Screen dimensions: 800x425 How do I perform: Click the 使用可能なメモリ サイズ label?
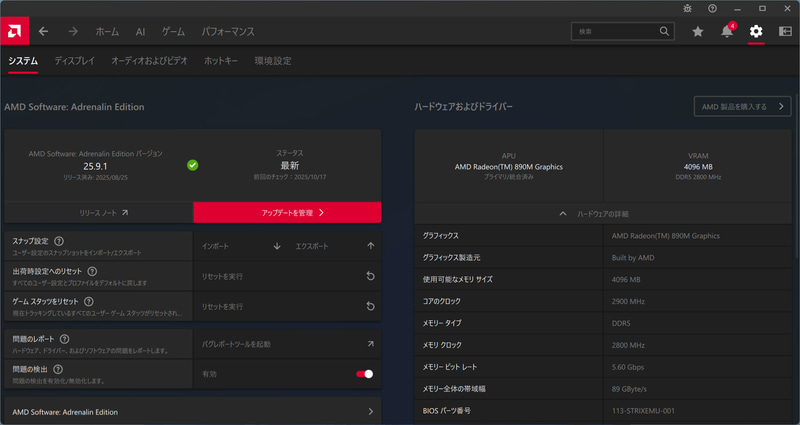pyautogui.click(x=458, y=280)
